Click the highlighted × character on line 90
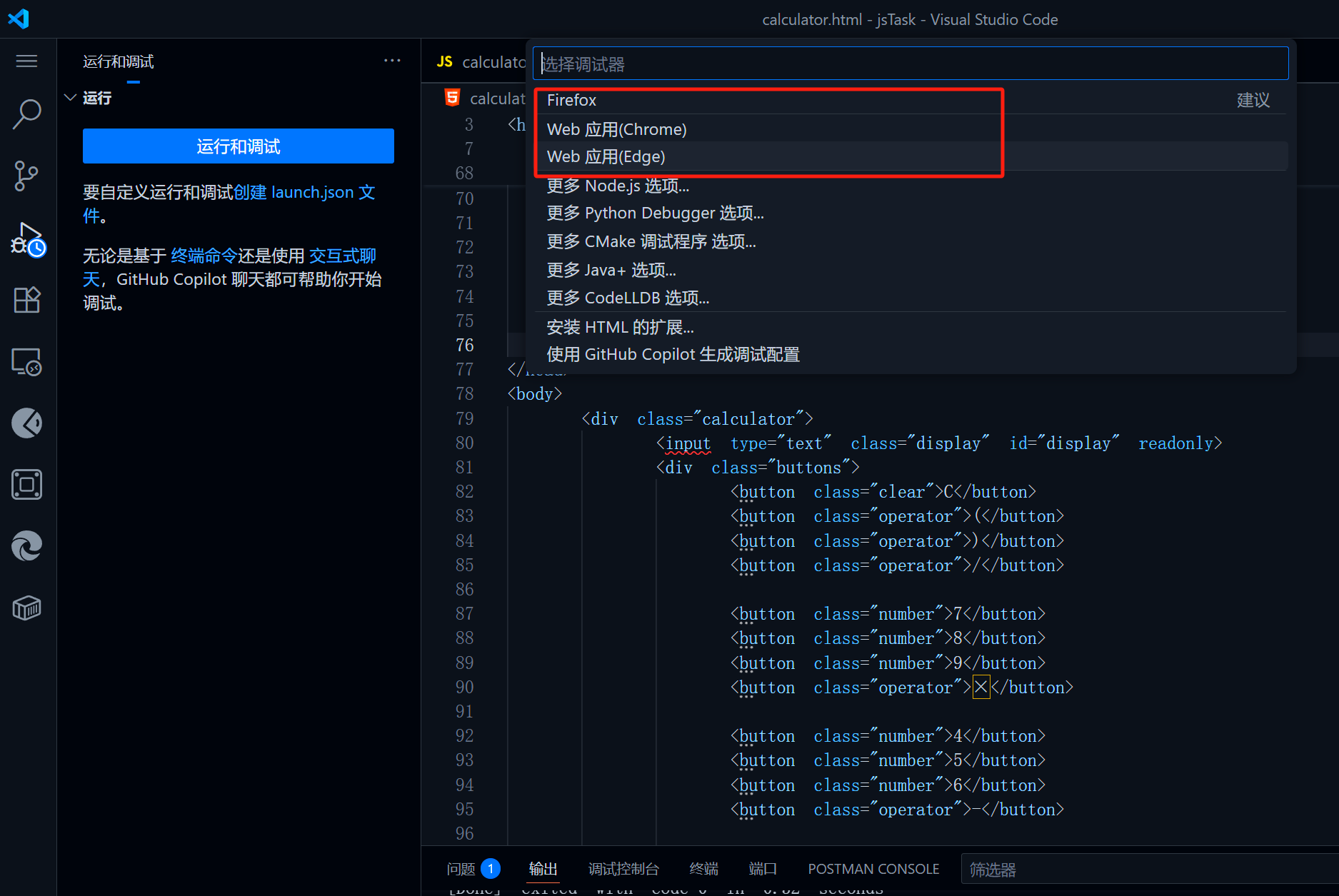 pyautogui.click(x=981, y=687)
